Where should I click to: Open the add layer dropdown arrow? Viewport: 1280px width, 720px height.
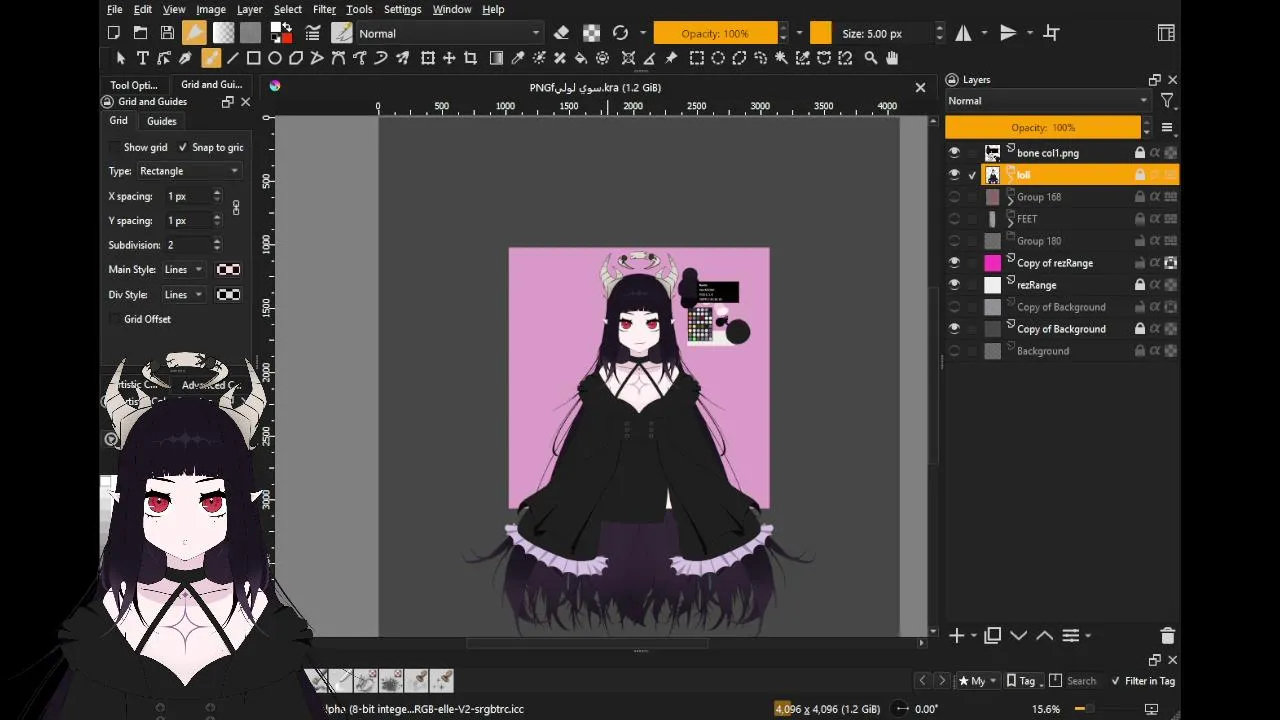[973, 636]
